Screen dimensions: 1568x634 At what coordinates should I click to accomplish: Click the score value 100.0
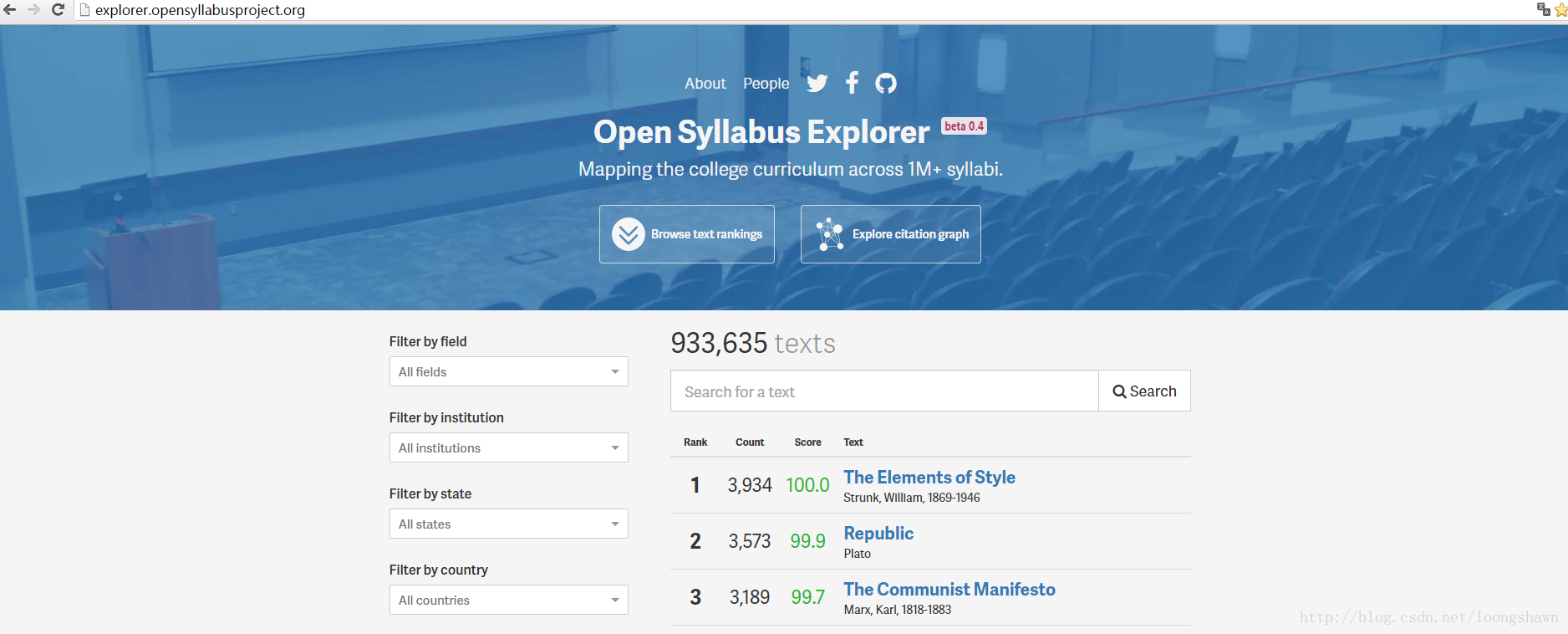[807, 485]
